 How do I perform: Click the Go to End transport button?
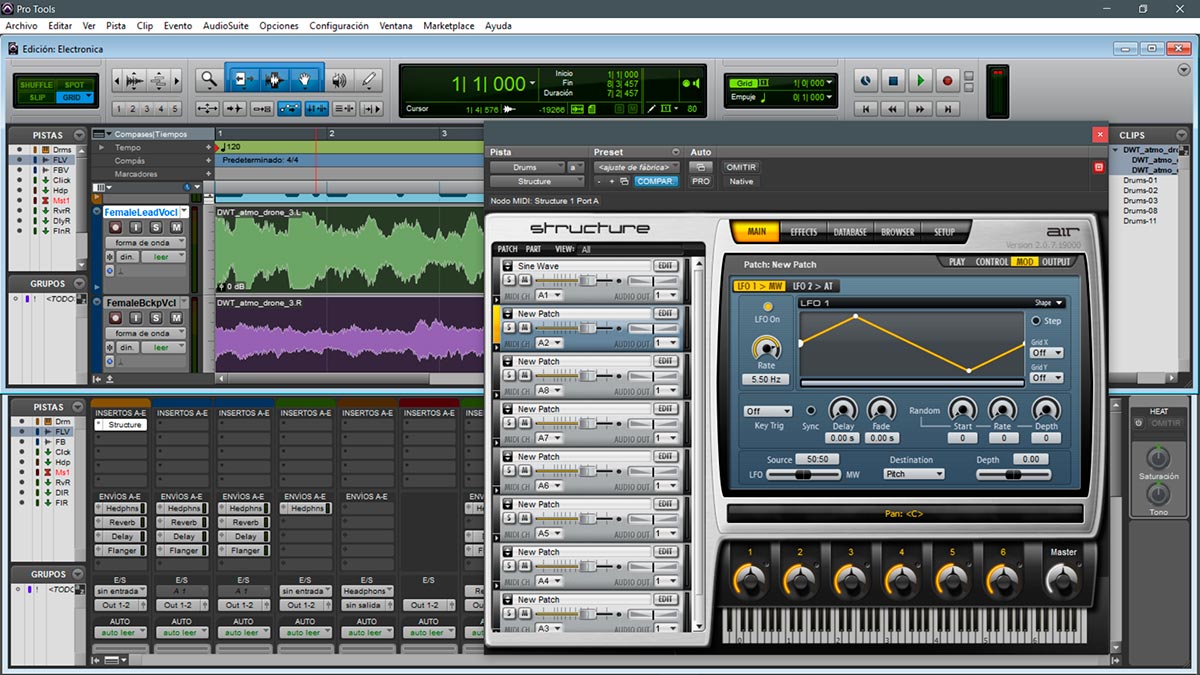tap(947, 108)
